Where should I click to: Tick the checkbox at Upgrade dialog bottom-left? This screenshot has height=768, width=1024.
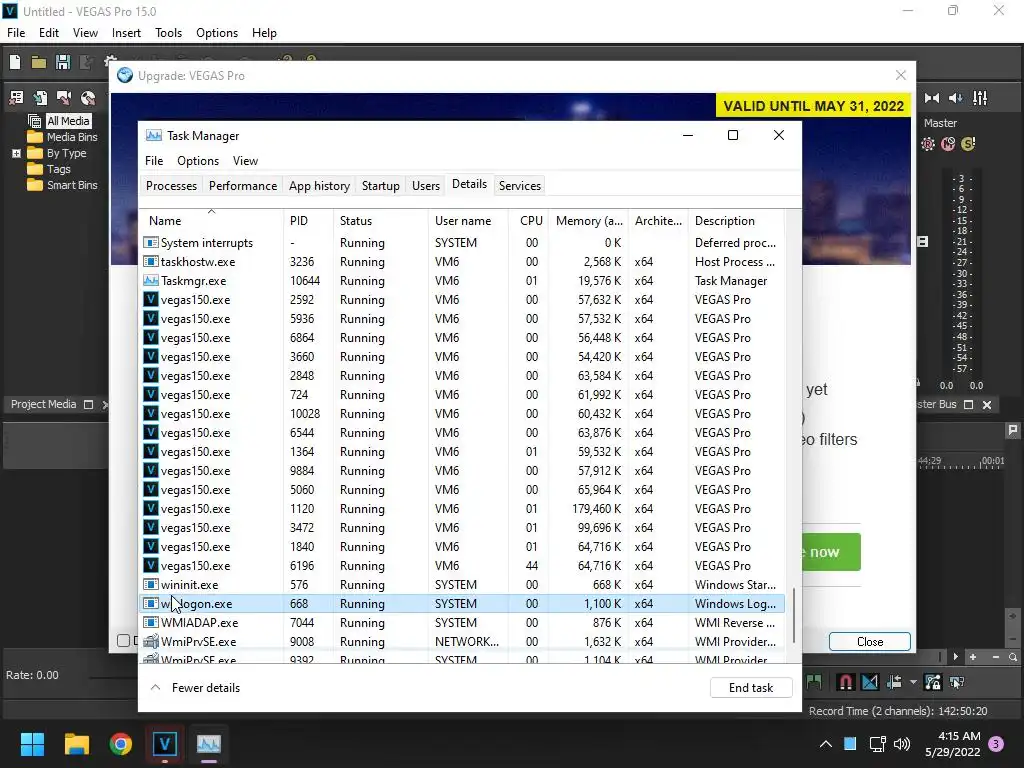coord(123,641)
